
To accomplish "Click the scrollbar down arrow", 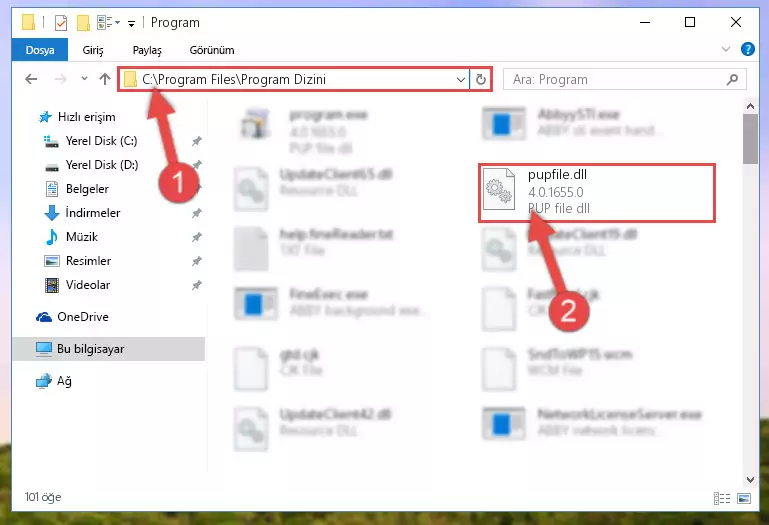I will click(x=750, y=479).
